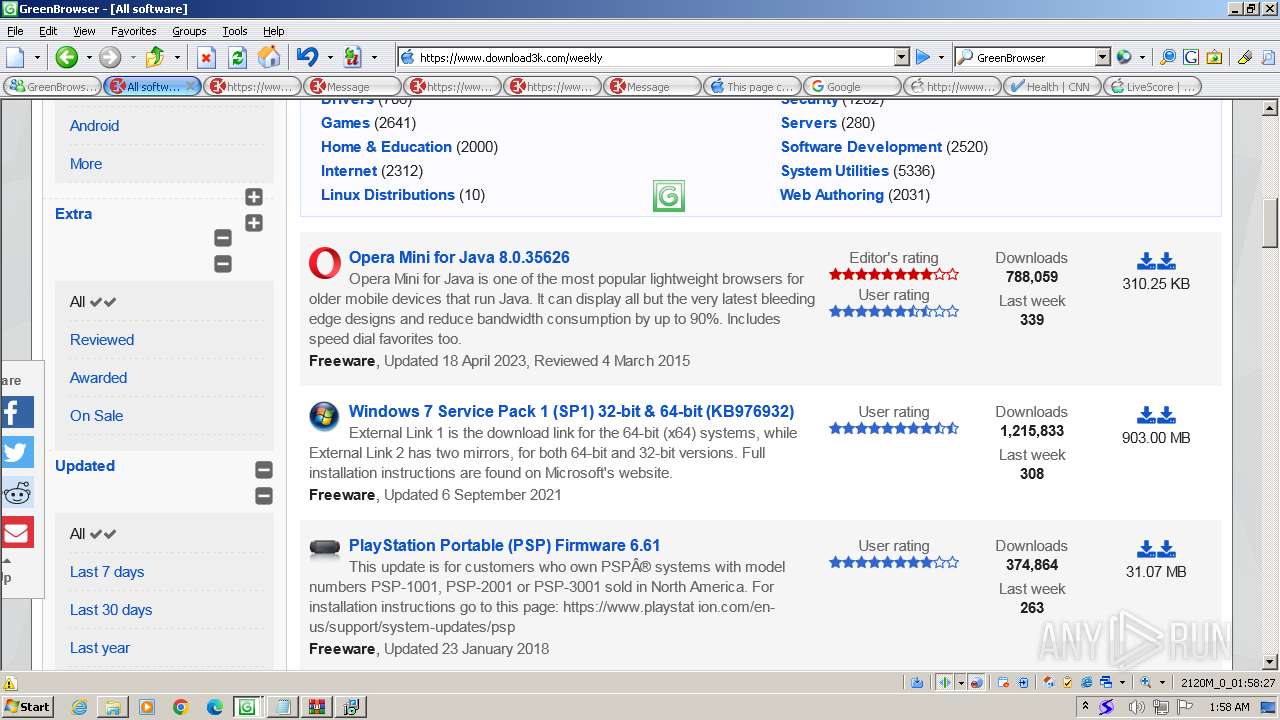This screenshot has height=720, width=1280.
Task: Open PlayStation Portable Firmware 6.61 link
Action: coord(504,545)
